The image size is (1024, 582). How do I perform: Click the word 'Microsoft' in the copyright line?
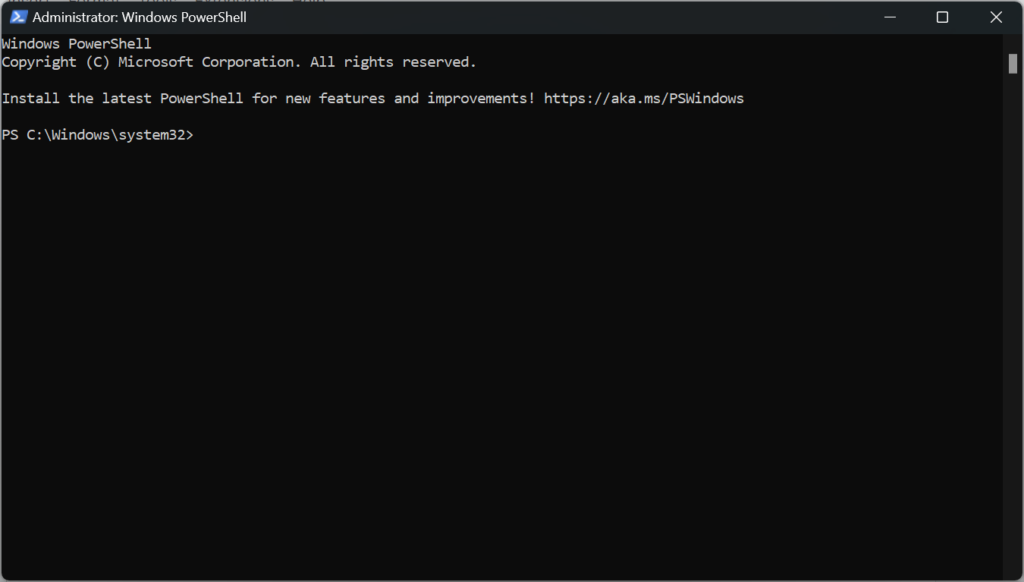[155, 62]
